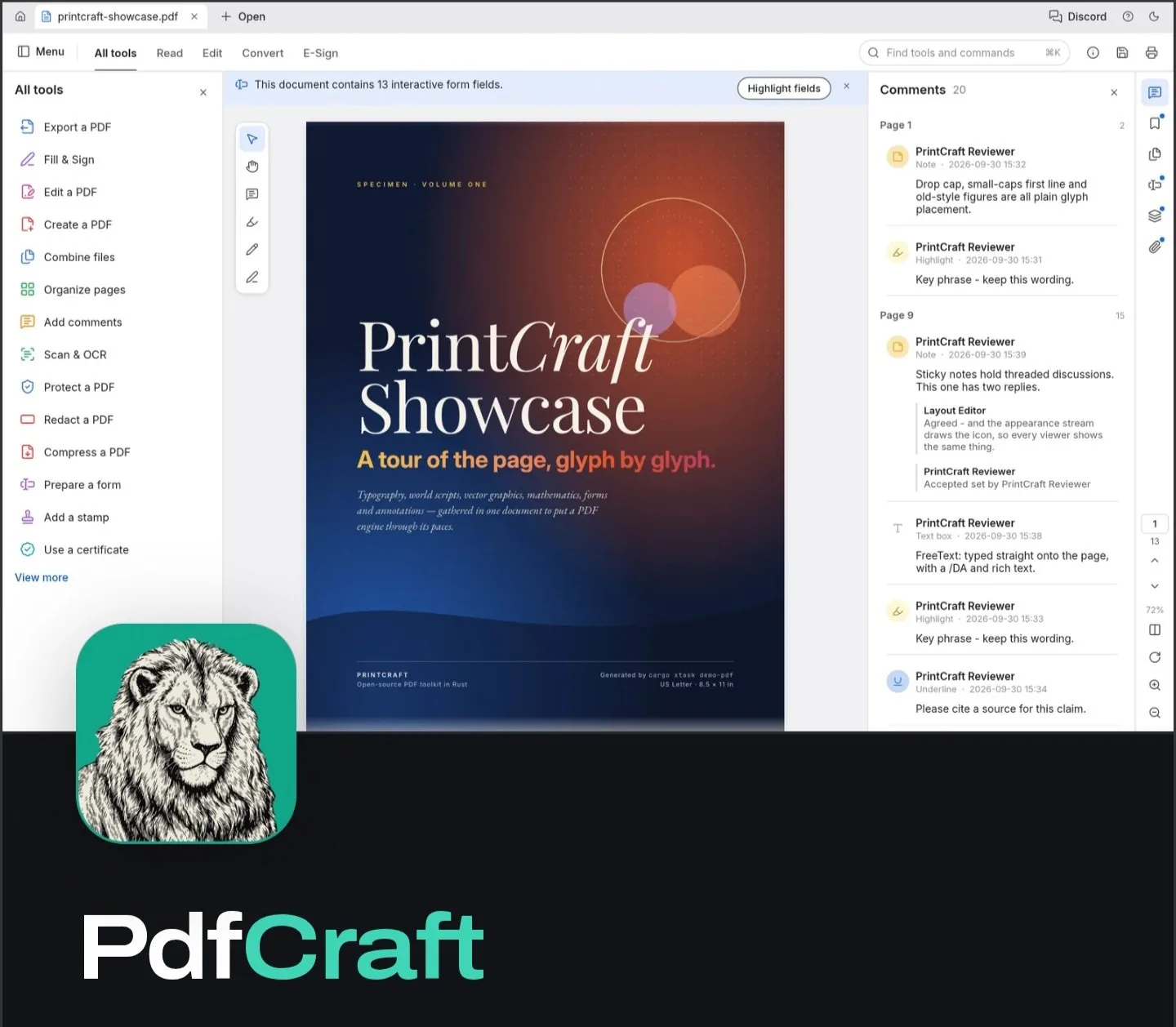1176x1027 pixels.
Task: Click the current page number box
Action: tap(1155, 524)
